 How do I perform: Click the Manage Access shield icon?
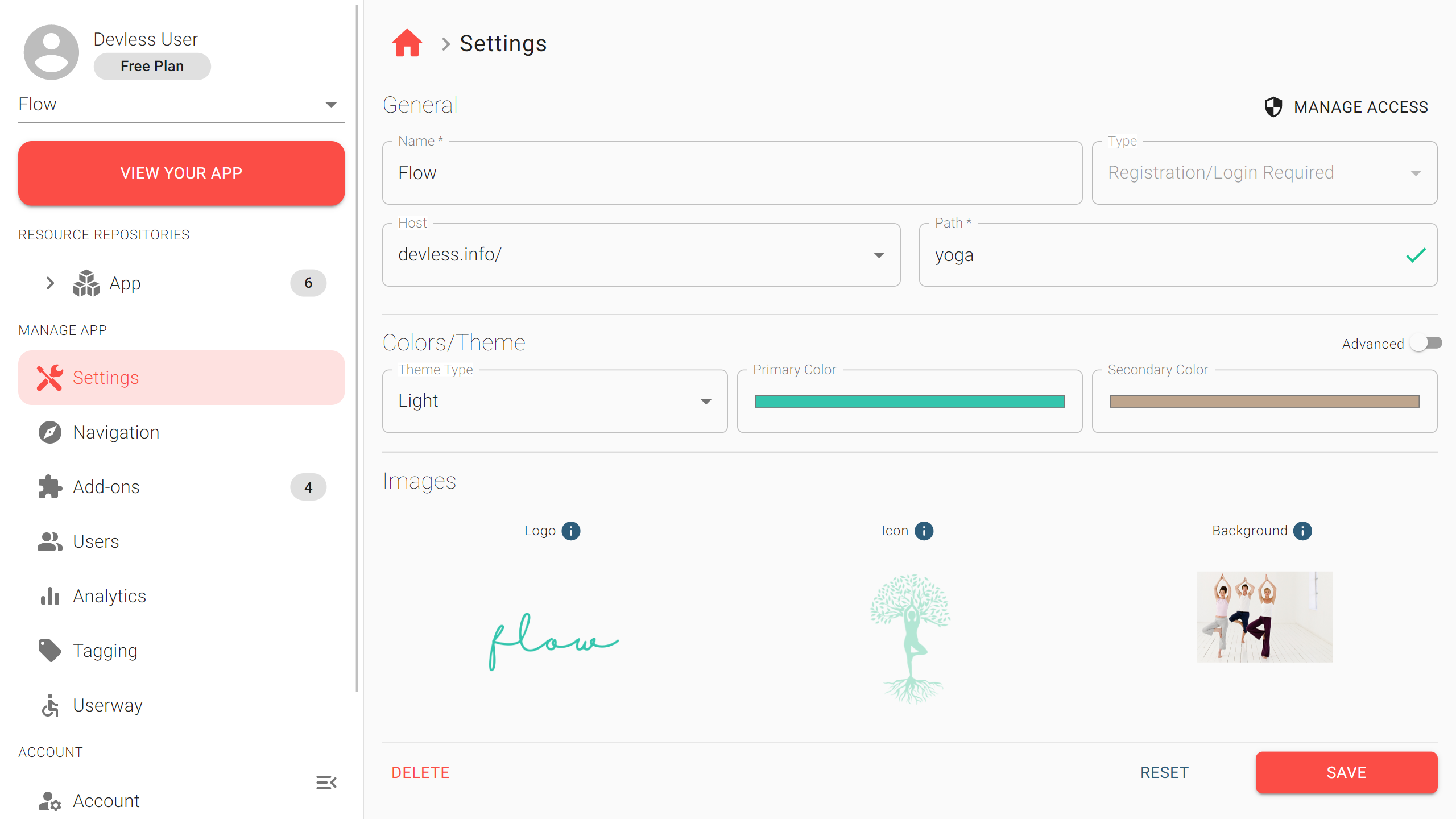[x=1273, y=107]
